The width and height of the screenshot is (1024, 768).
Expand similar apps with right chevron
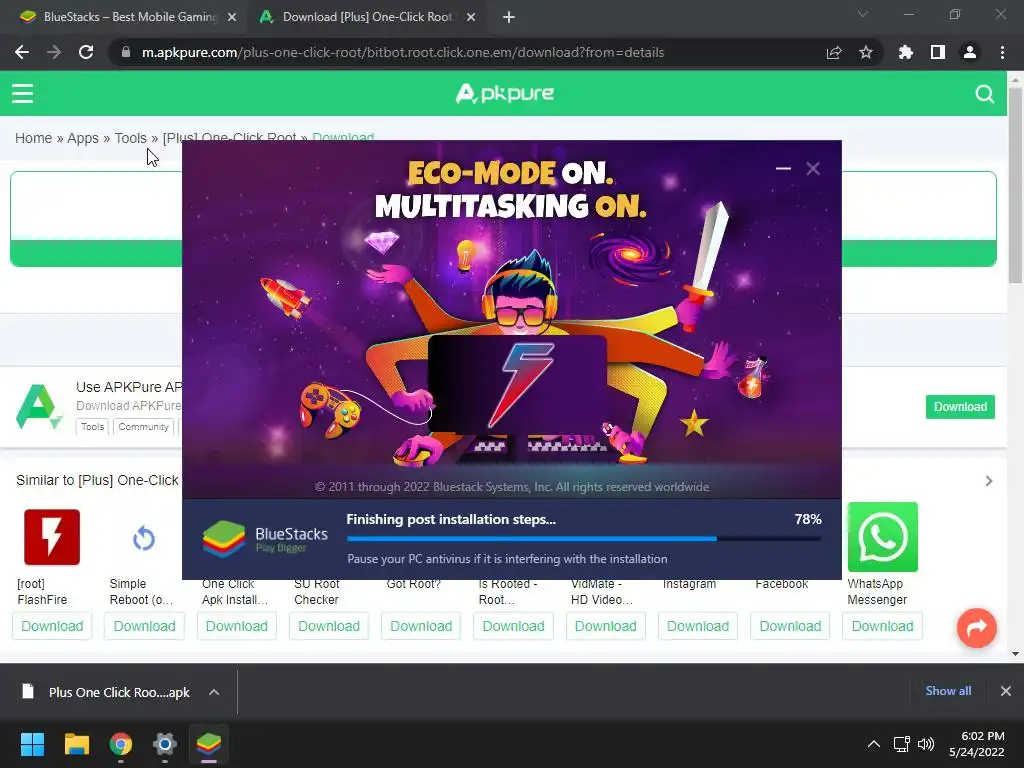click(989, 481)
